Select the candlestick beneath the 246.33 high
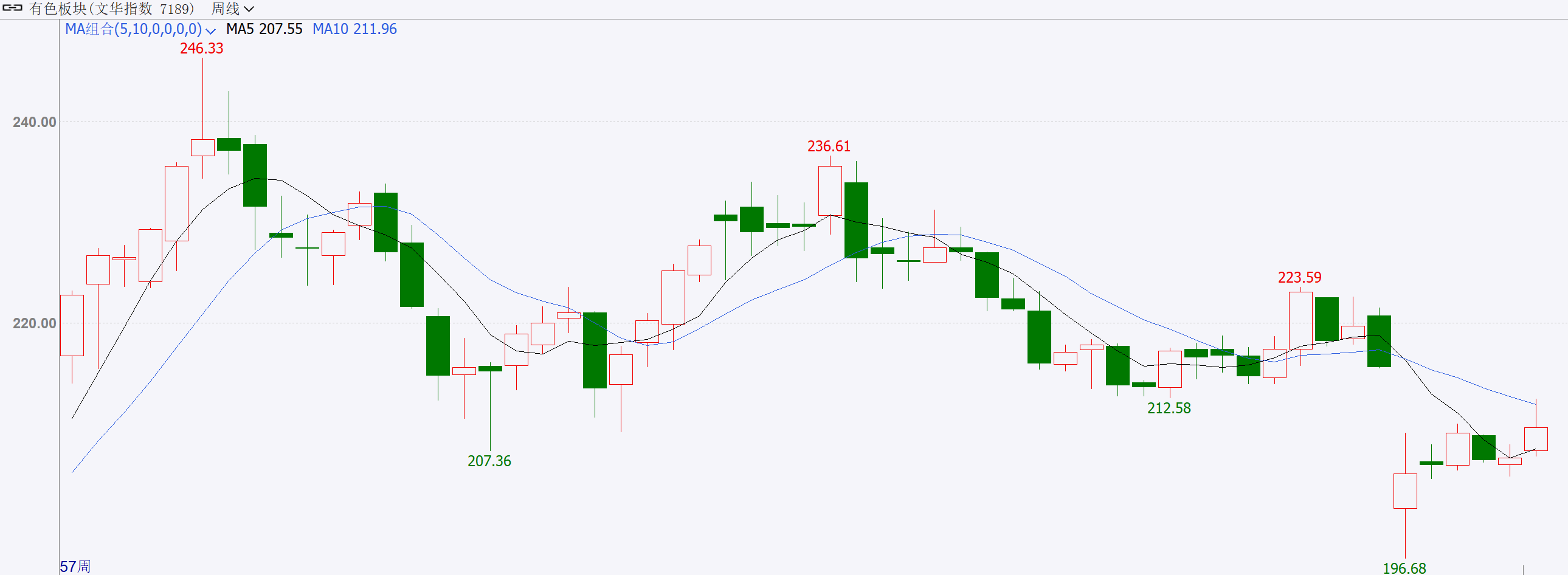This screenshot has width=1568, height=575. coord(202,148)
